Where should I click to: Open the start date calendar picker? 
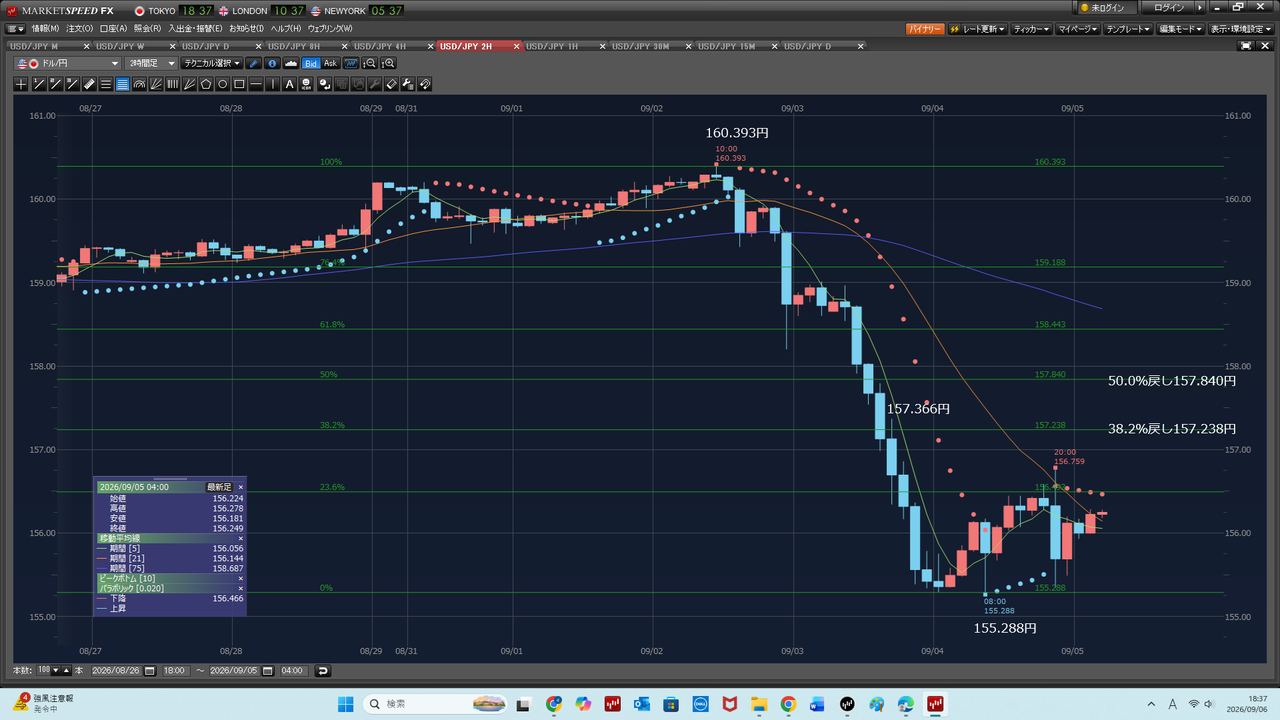[149, 671]
